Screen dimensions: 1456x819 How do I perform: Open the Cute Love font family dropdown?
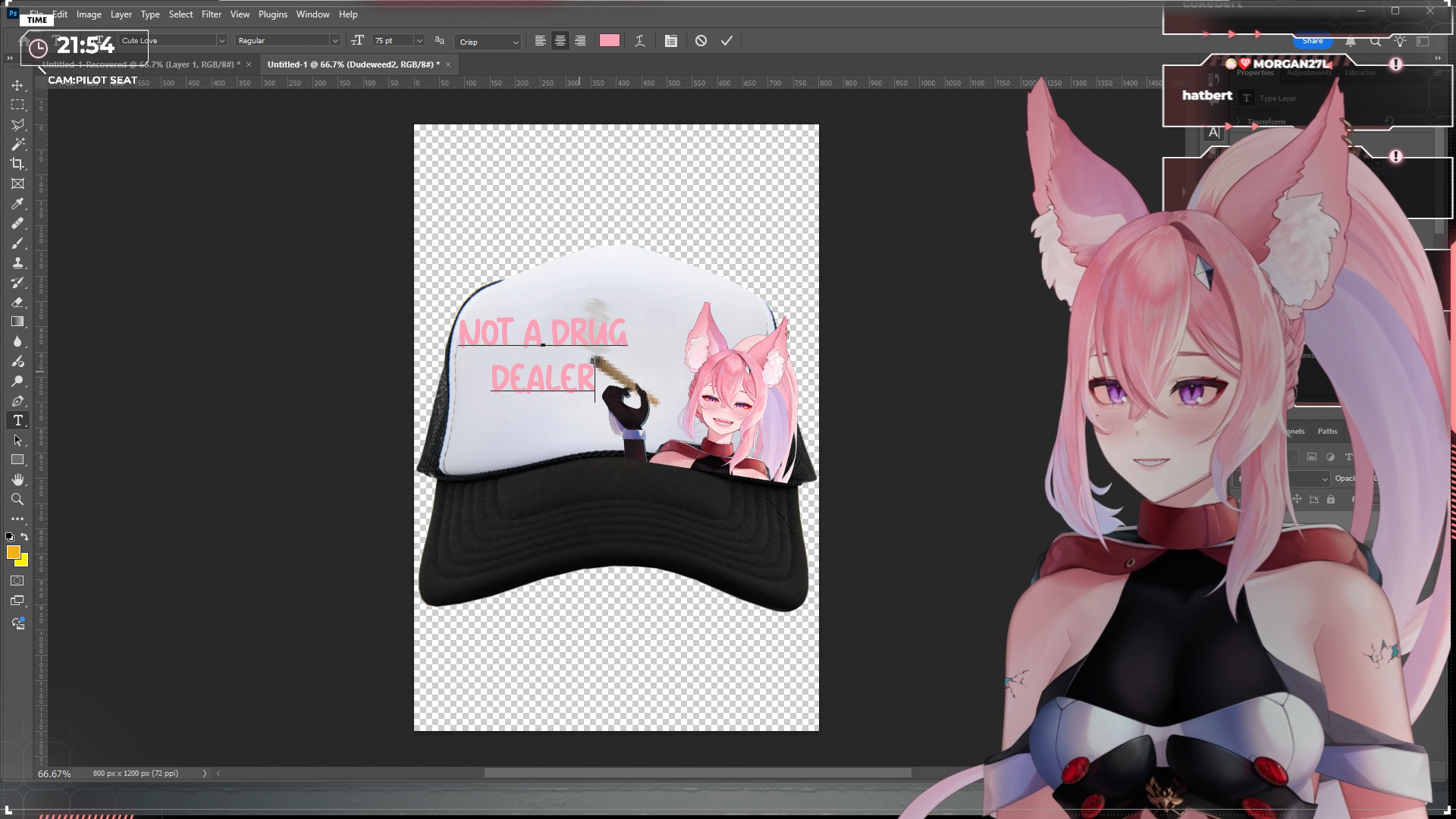click(221, 41)
